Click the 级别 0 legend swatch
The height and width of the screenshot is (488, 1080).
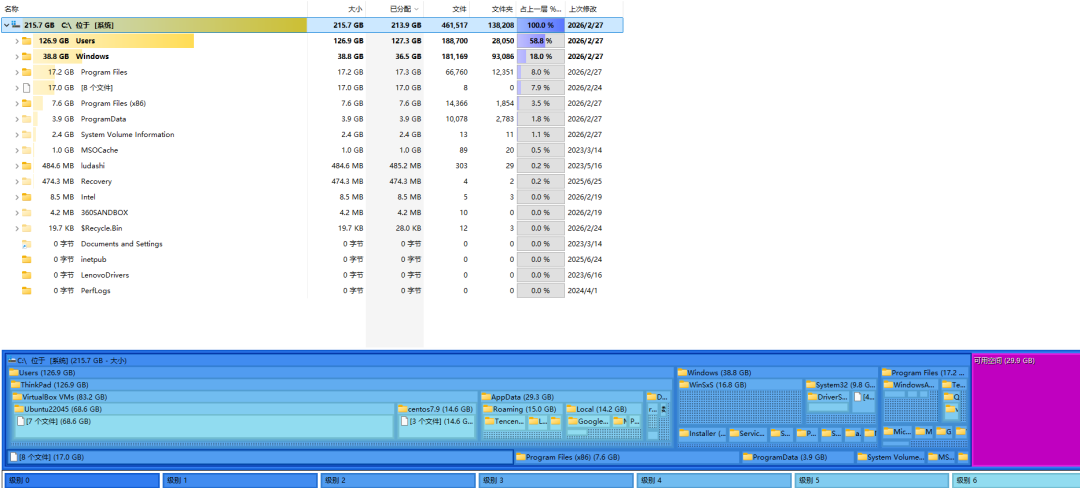tap(81, 480)
